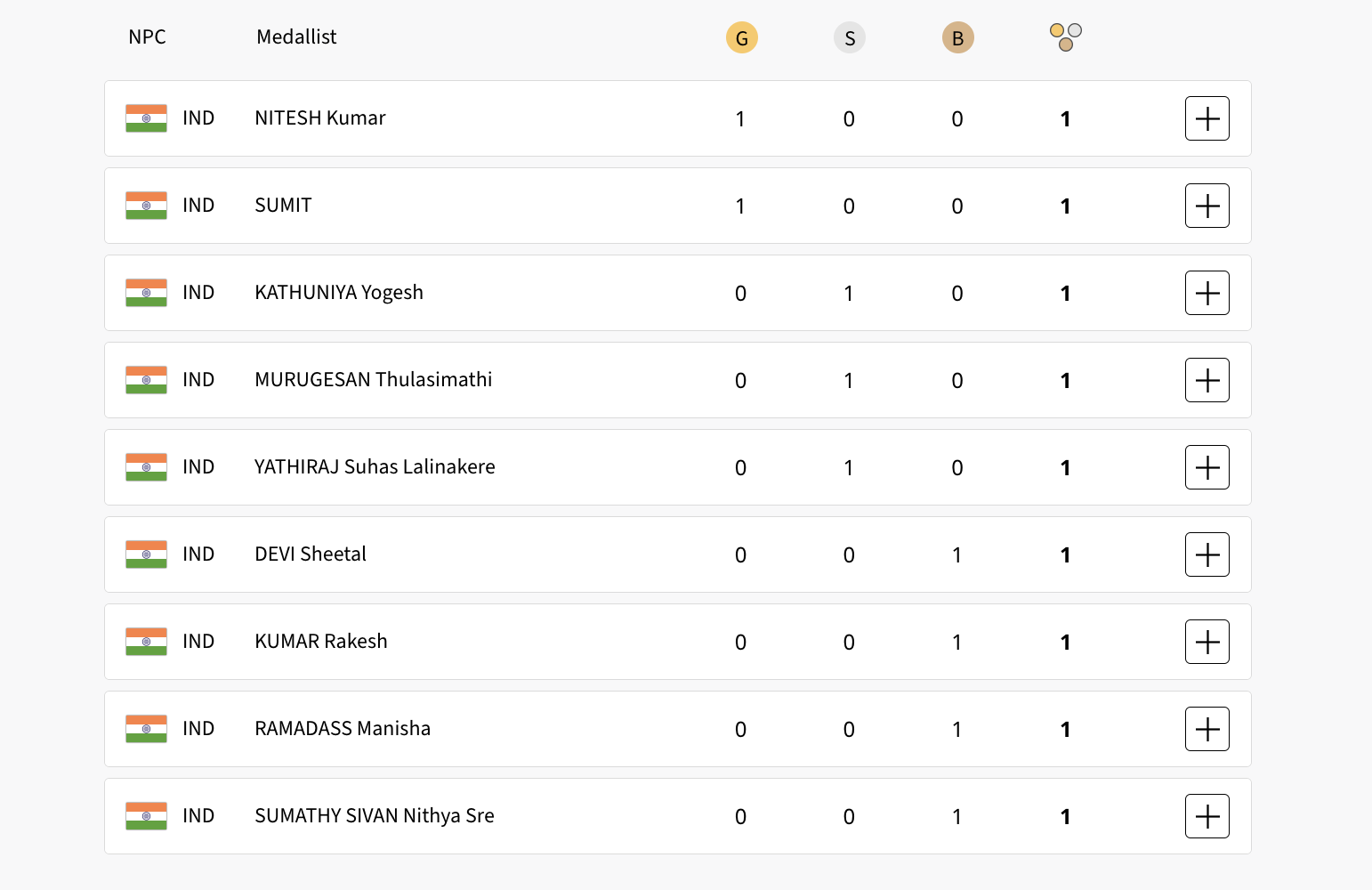Expand SUMIT's medal row

[x=1207, y=206]
